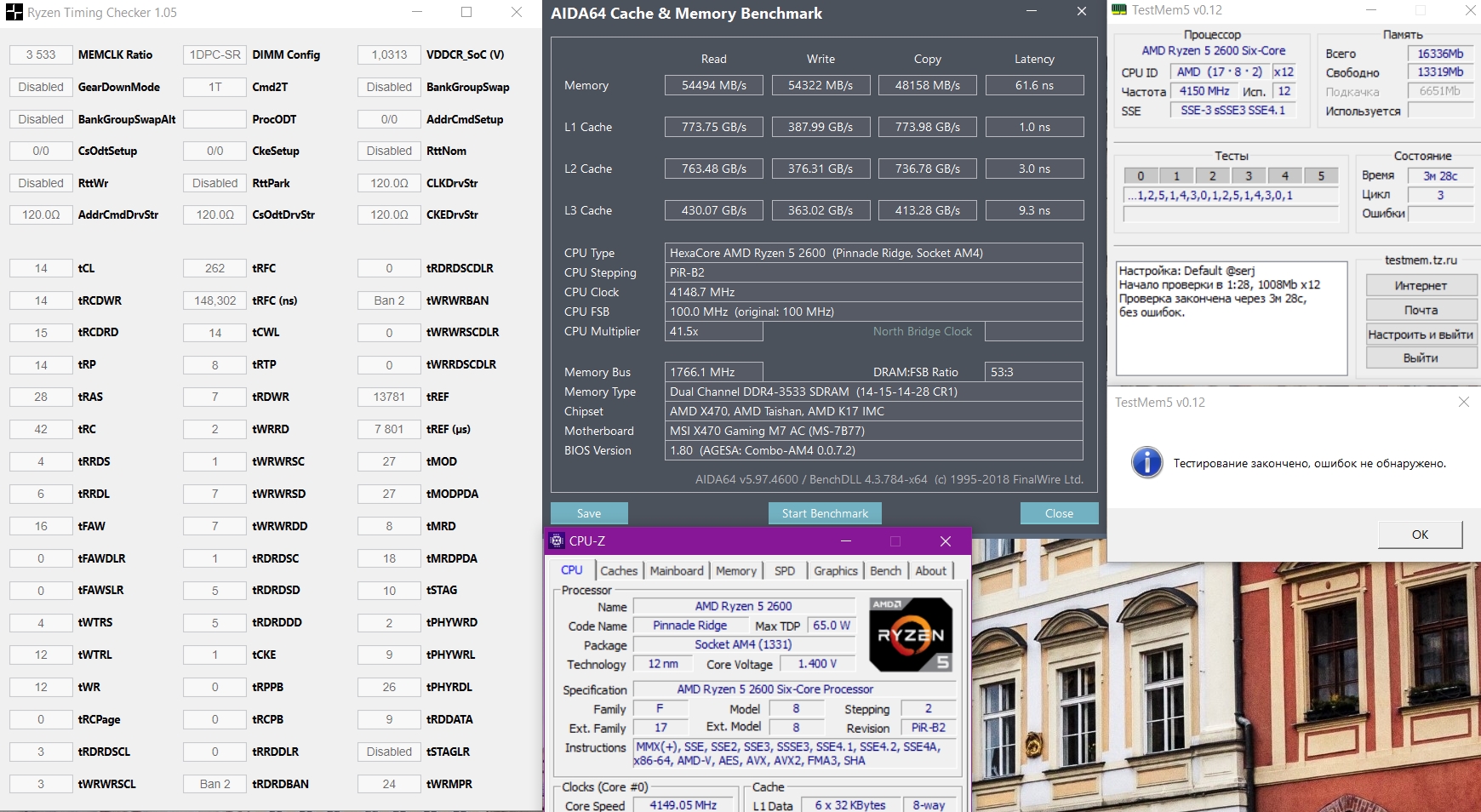Click Настроить и выйти in TestMem5
The image size is (1481, 812).
[x=1421, y=335]
